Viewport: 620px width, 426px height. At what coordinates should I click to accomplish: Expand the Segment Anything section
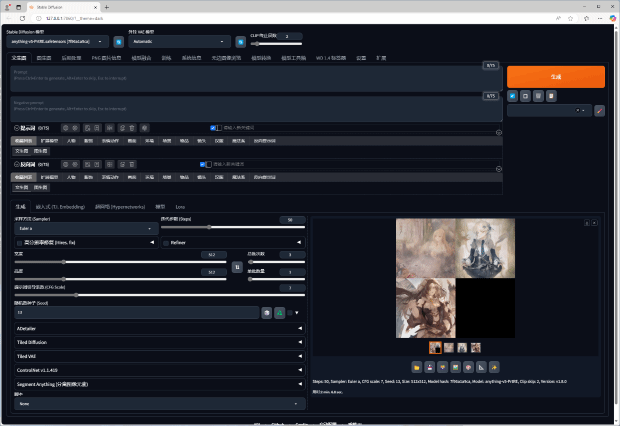pos(160,384)
